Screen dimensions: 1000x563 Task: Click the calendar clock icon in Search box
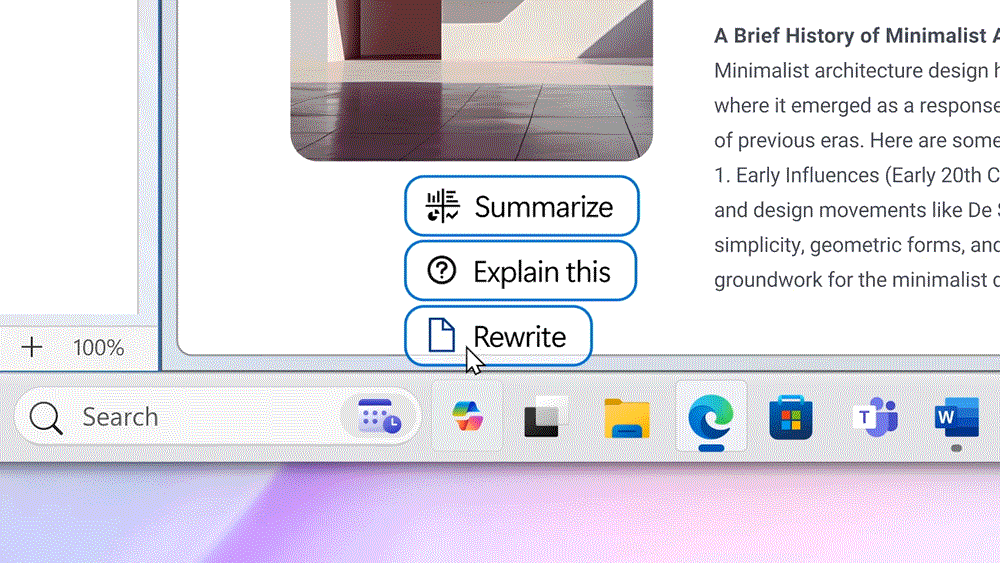coord(379,417)
